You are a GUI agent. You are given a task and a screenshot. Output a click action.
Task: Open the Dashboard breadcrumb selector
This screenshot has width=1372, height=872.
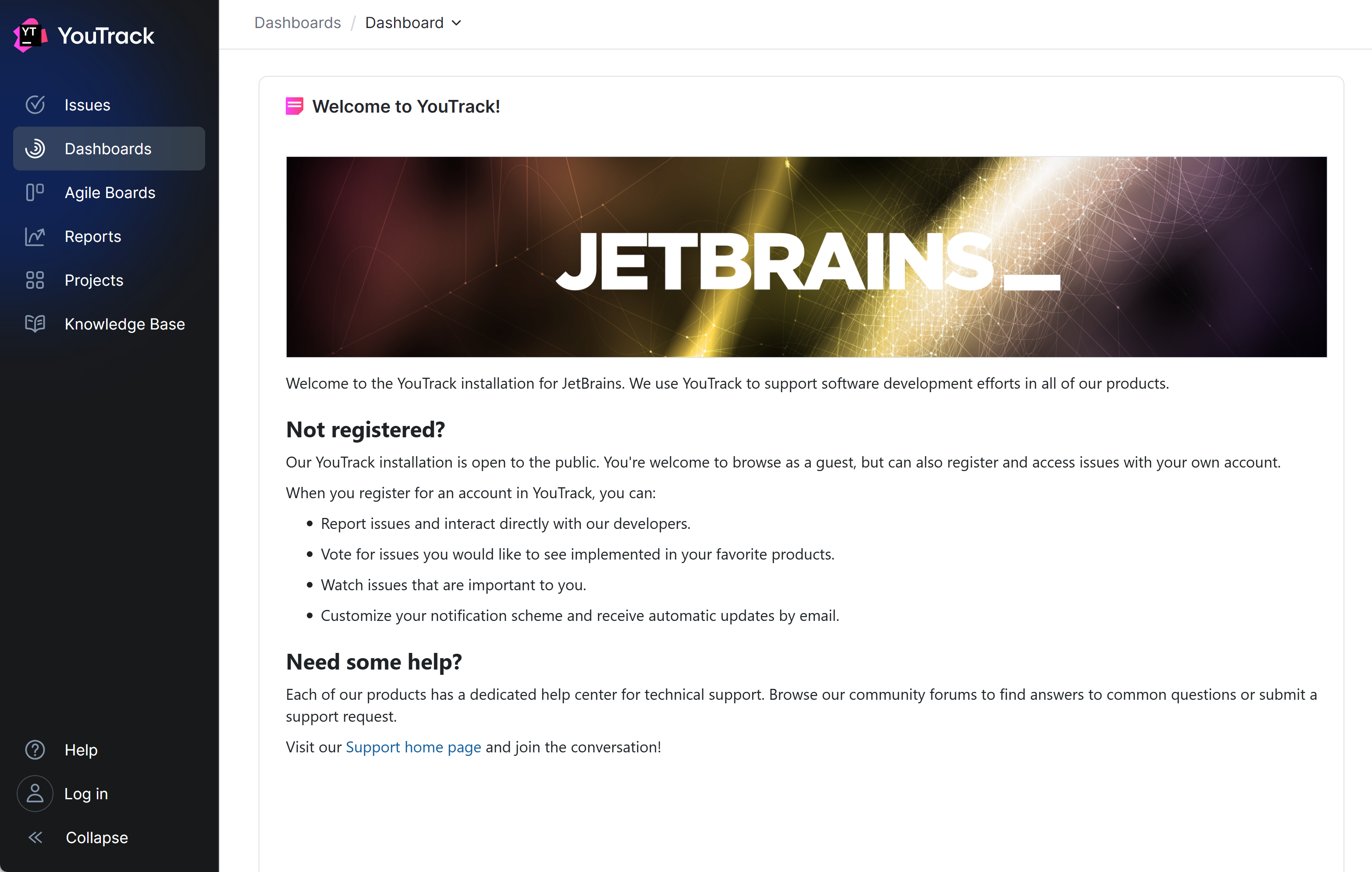405,23
